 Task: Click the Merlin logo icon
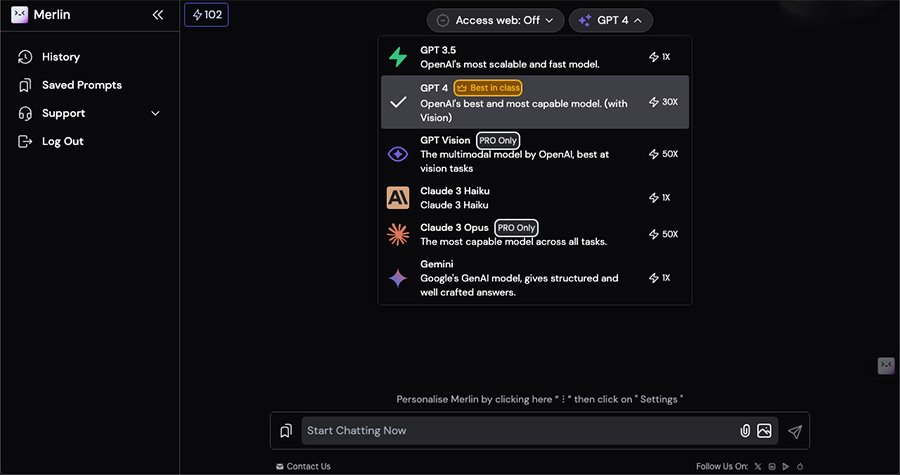pyautogui.click(x=19, y=15)
